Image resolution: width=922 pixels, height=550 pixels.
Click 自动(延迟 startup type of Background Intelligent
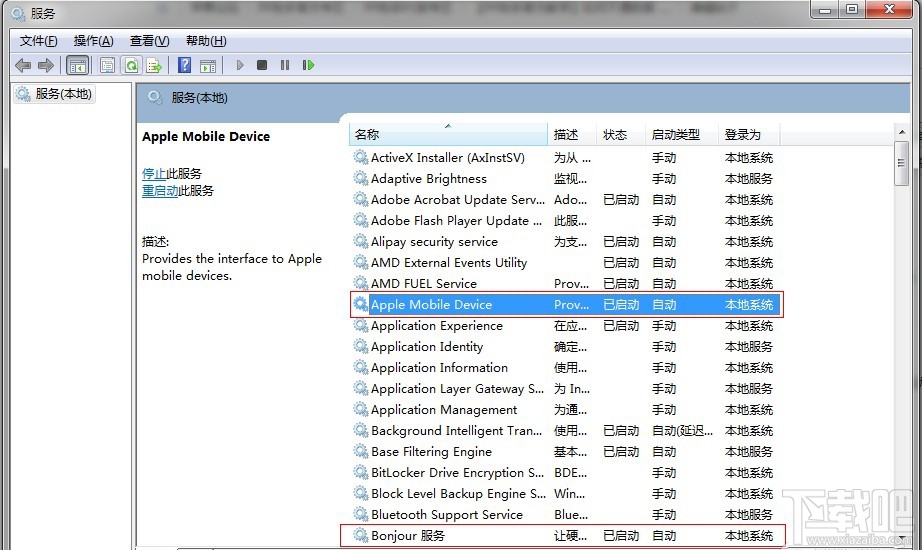(682, 431)
